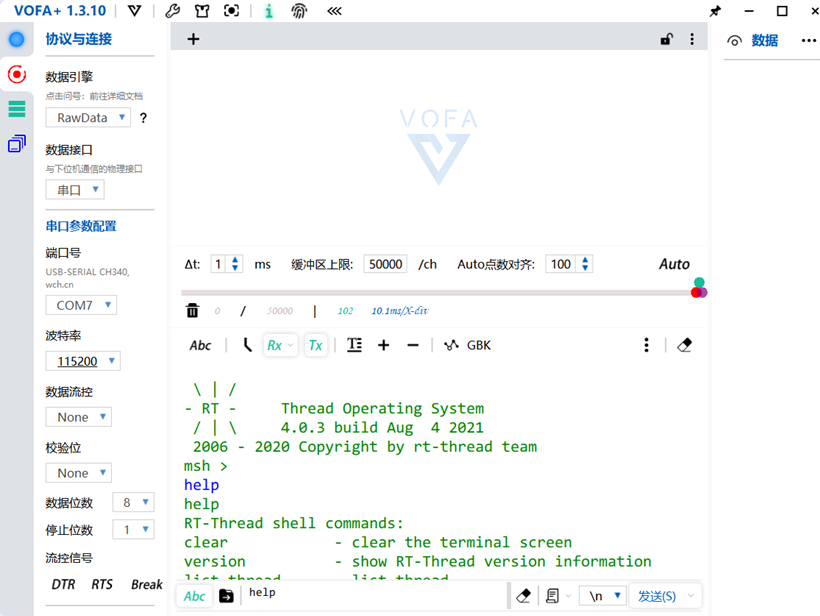
Task: Click the 发送(S) send button
Action: pos(659,594)
